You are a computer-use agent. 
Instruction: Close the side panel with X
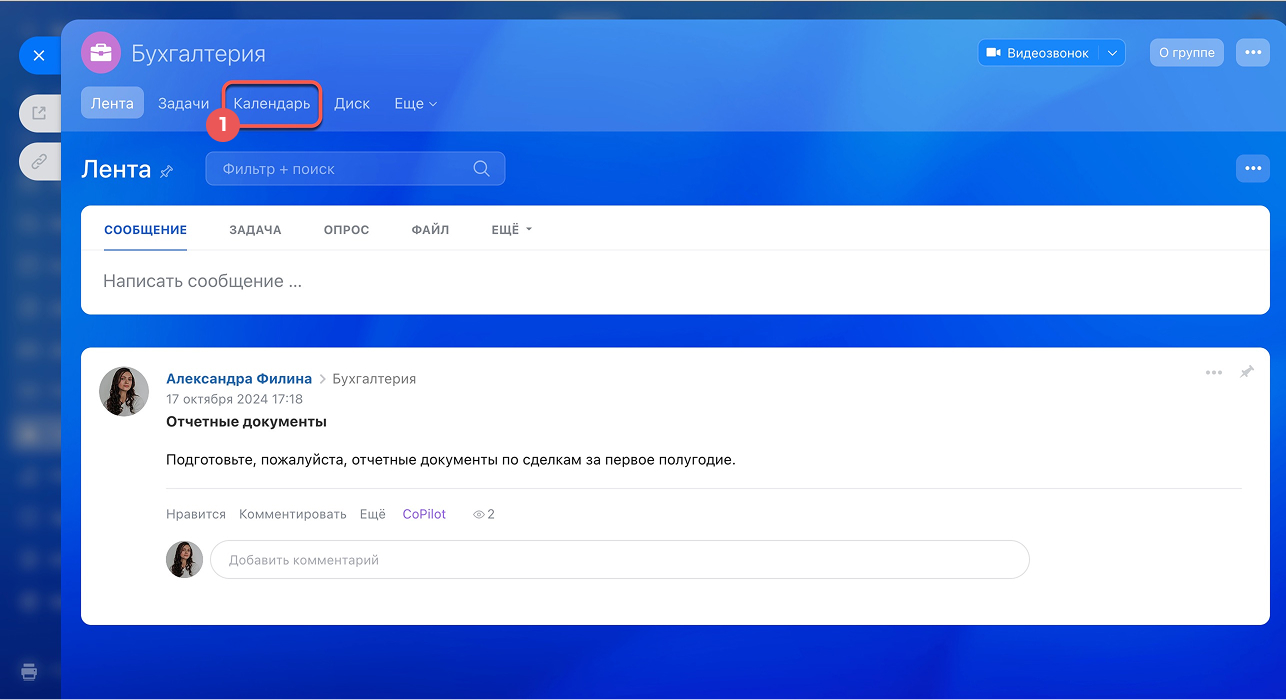(x=39, y=56)
